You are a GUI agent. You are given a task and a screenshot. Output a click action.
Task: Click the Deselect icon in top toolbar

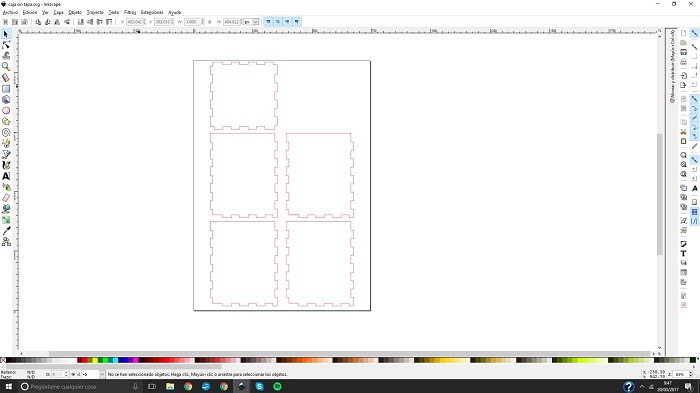25,21
